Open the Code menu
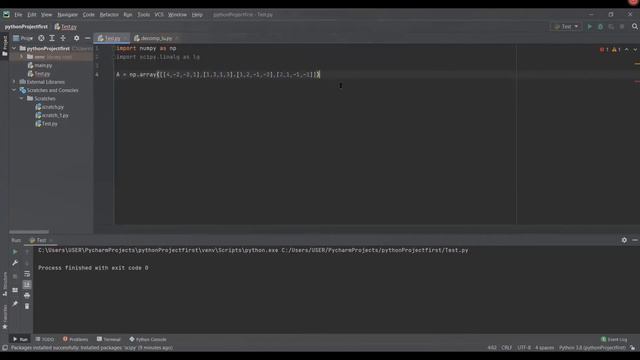 [x=89, y=15]
